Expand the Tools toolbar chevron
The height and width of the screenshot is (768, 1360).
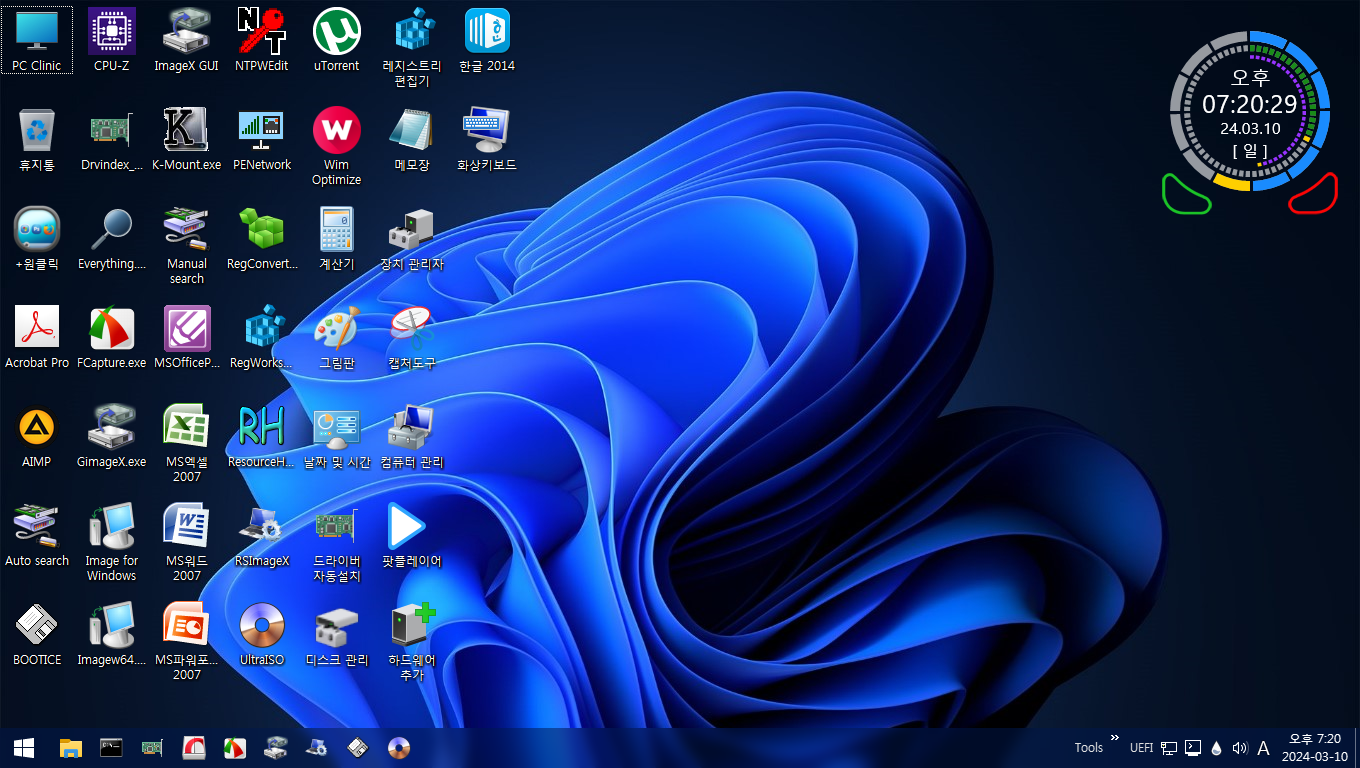(x=1115, y=738)
